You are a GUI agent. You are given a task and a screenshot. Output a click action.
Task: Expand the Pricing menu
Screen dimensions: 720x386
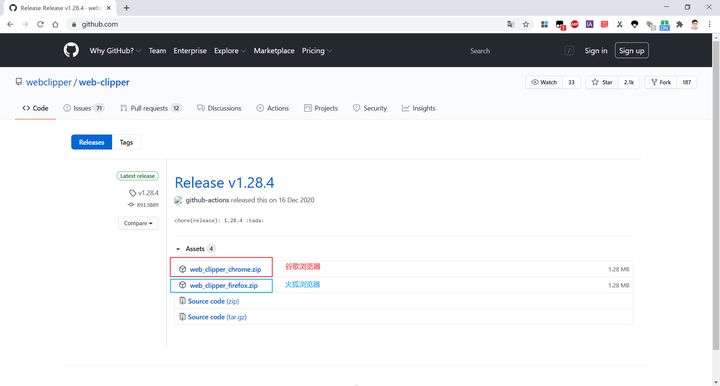pyautogui.click(x=316, y=51)
